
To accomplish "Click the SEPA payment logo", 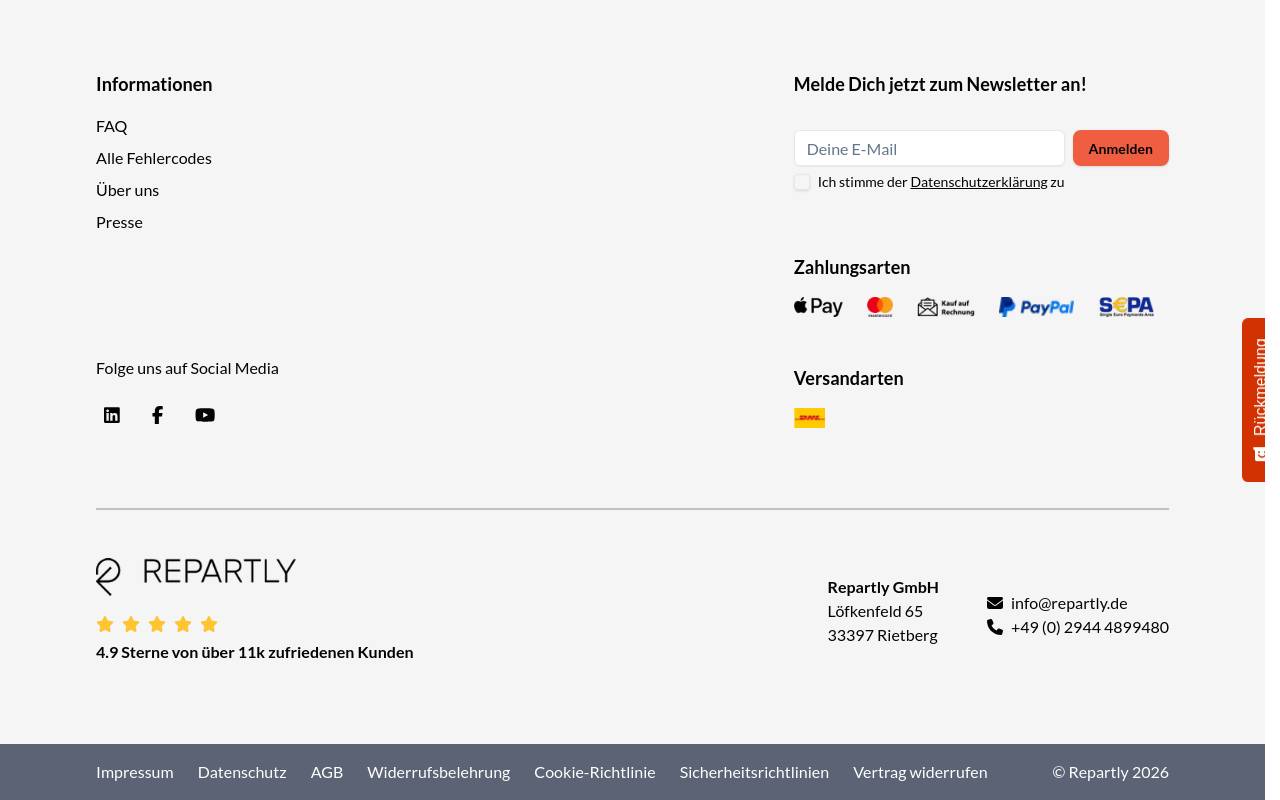I will (1126, 307).
